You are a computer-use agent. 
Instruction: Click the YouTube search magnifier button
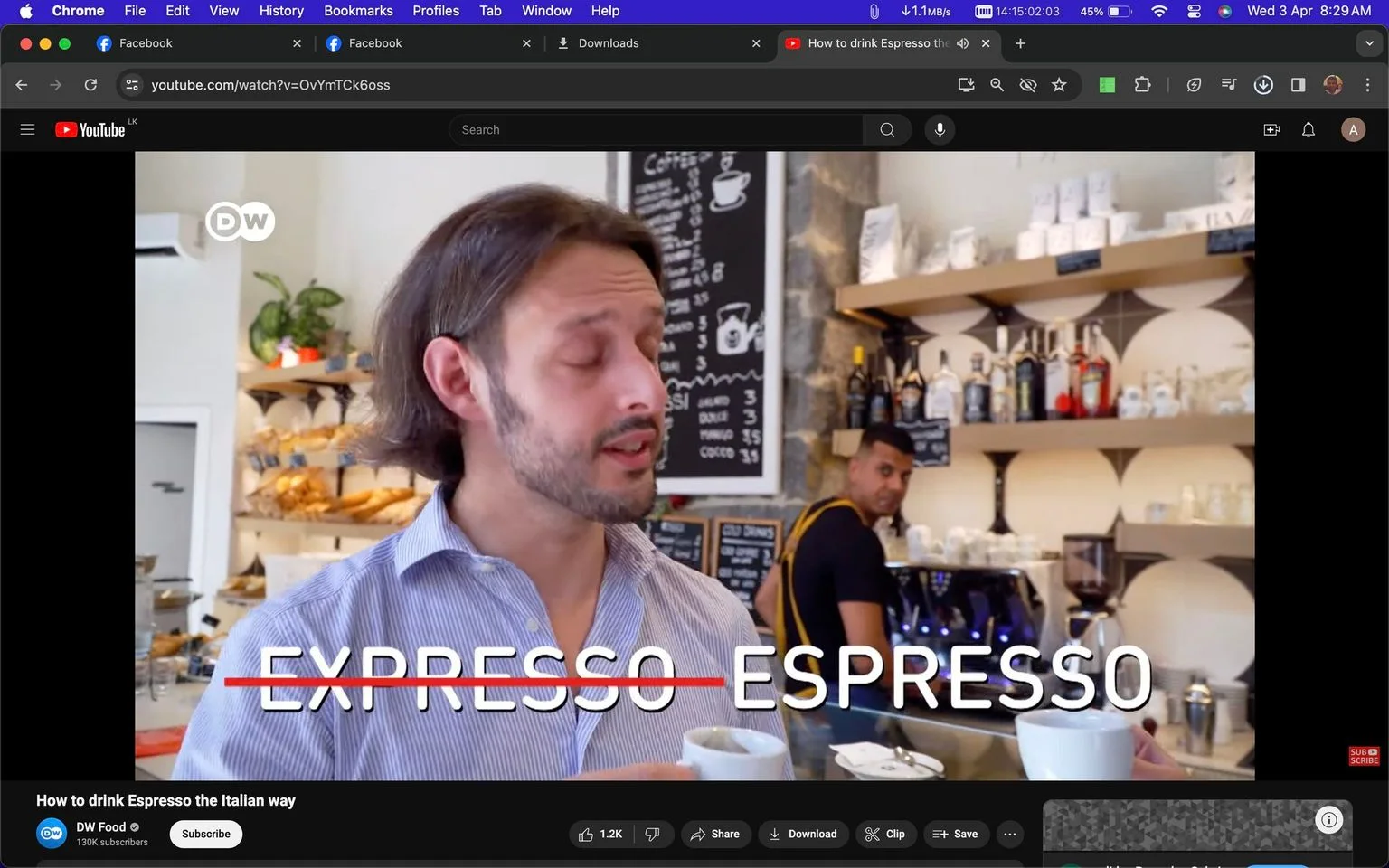(x=887, y=130)
